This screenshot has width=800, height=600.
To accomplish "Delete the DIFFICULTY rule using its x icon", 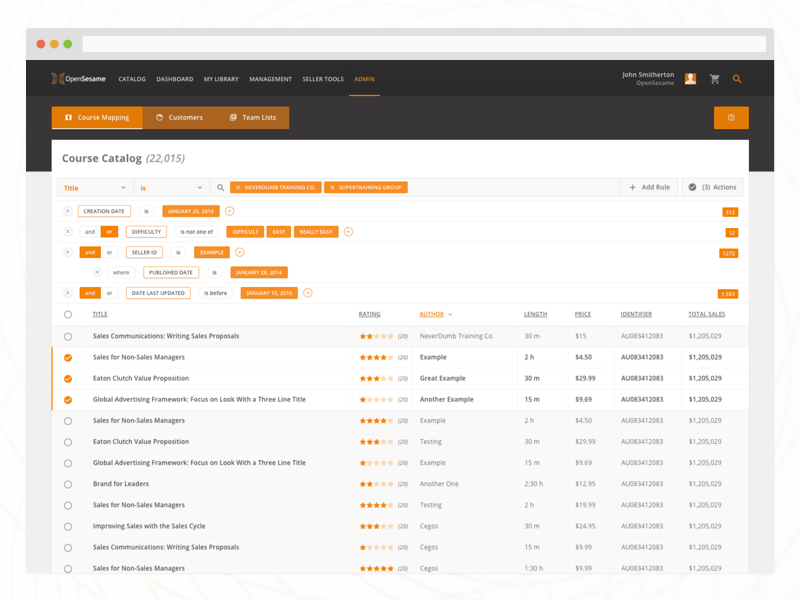I will pos(68,231).
